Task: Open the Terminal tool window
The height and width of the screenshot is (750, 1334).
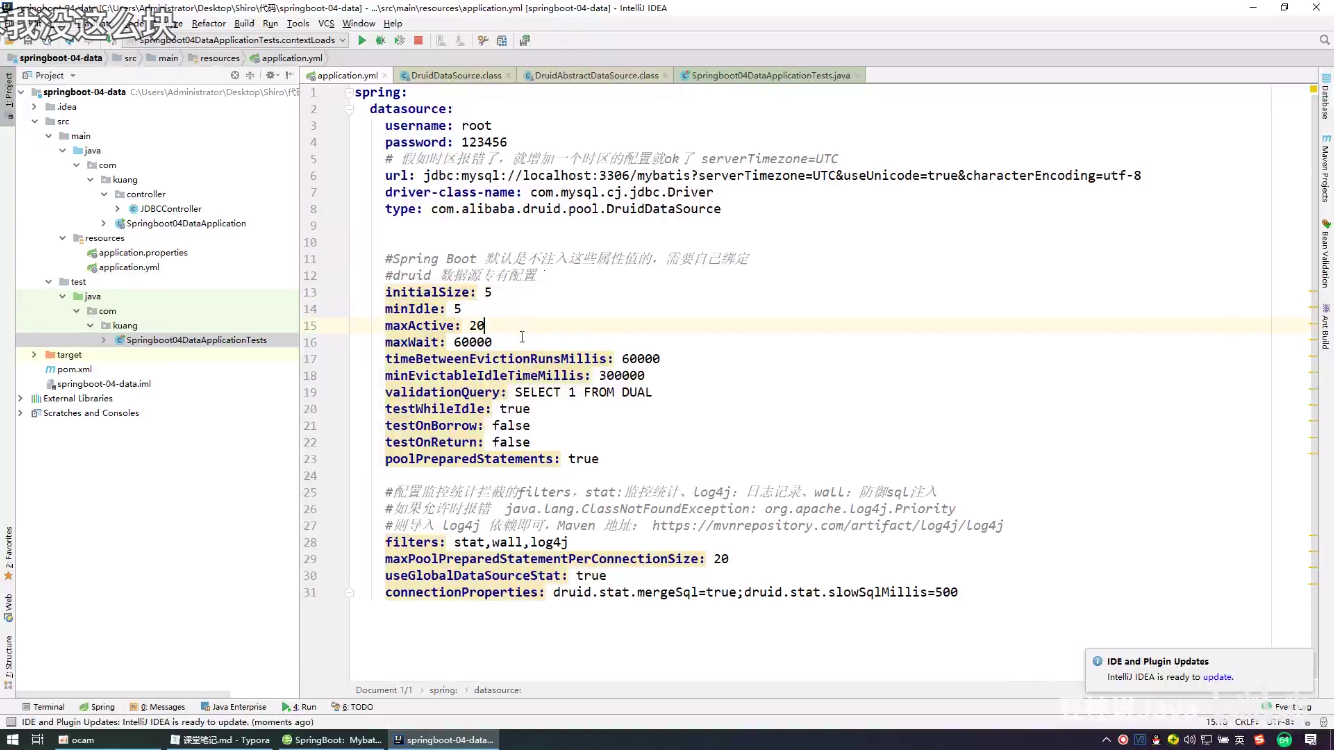Action: [x=42, y=706]
